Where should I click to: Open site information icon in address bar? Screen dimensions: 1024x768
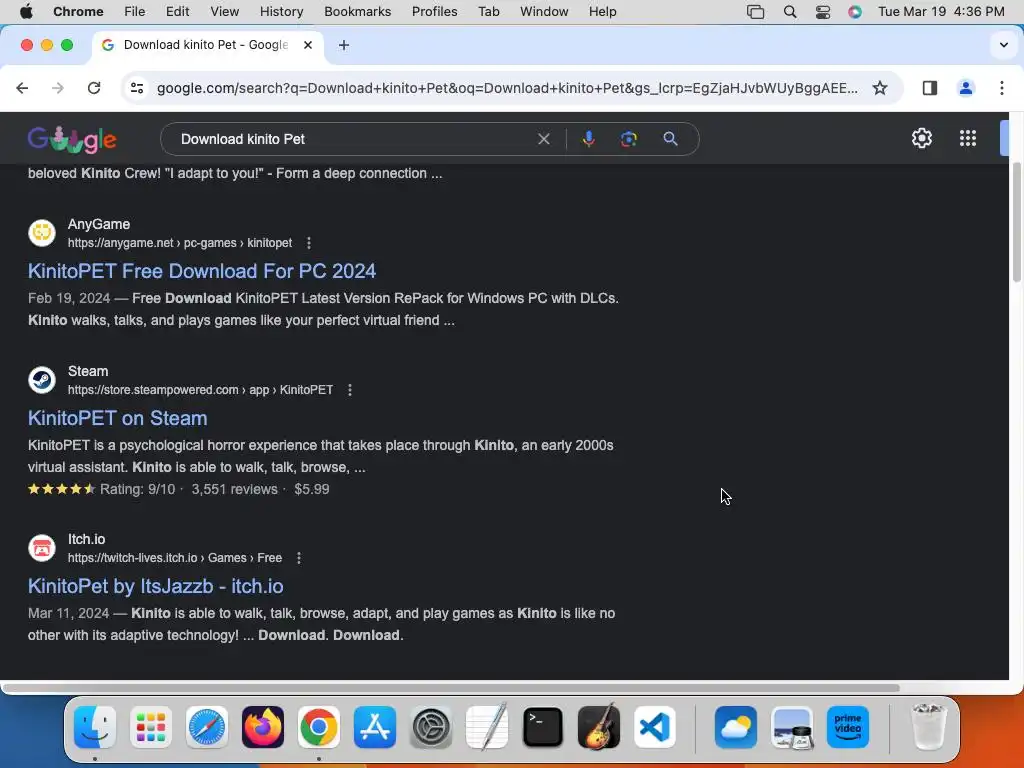click(137, 88)
